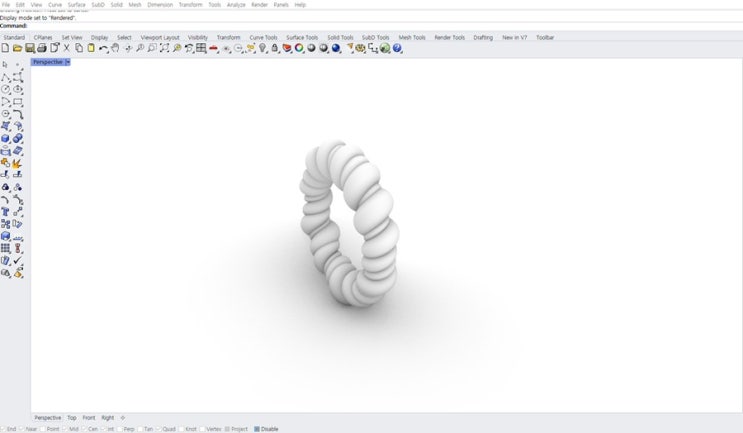
Task: Click the blue Render sphere icon
Action: click(x=336, y=48)
